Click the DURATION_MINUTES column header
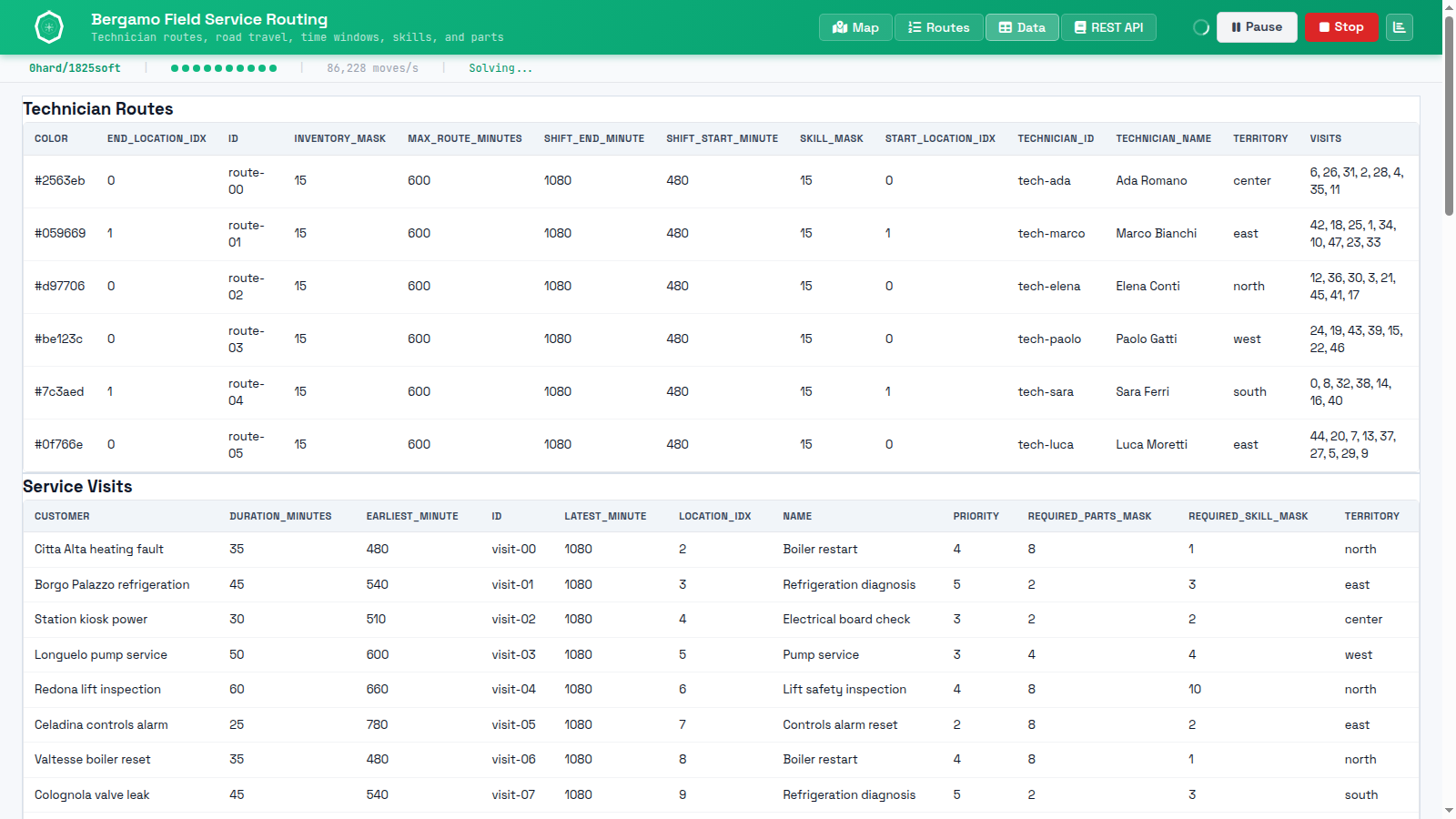This screenshot has height=819, width=1456. coord(280,517)
